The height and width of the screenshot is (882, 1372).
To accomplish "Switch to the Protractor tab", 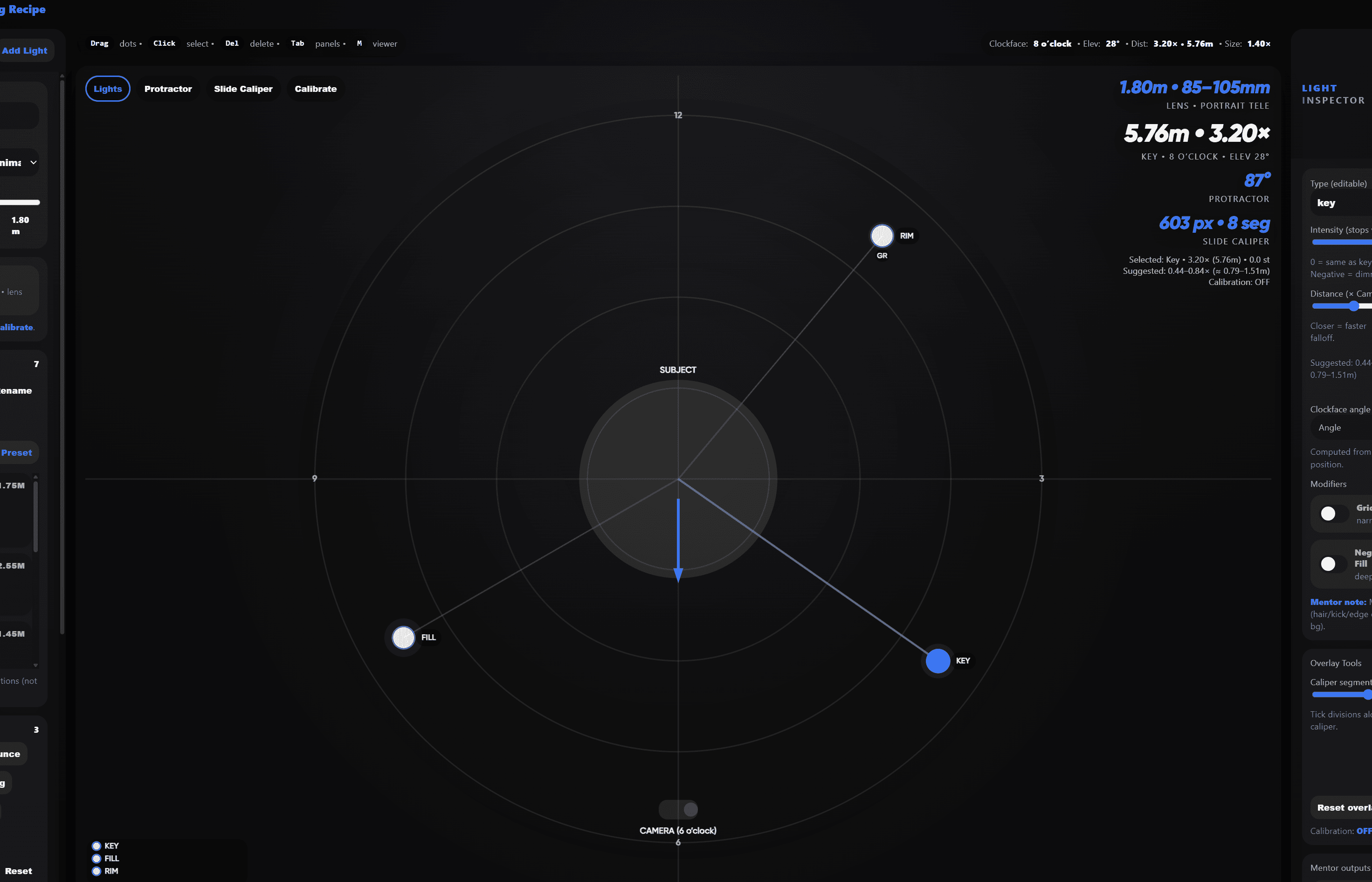I will click(168, 89).
